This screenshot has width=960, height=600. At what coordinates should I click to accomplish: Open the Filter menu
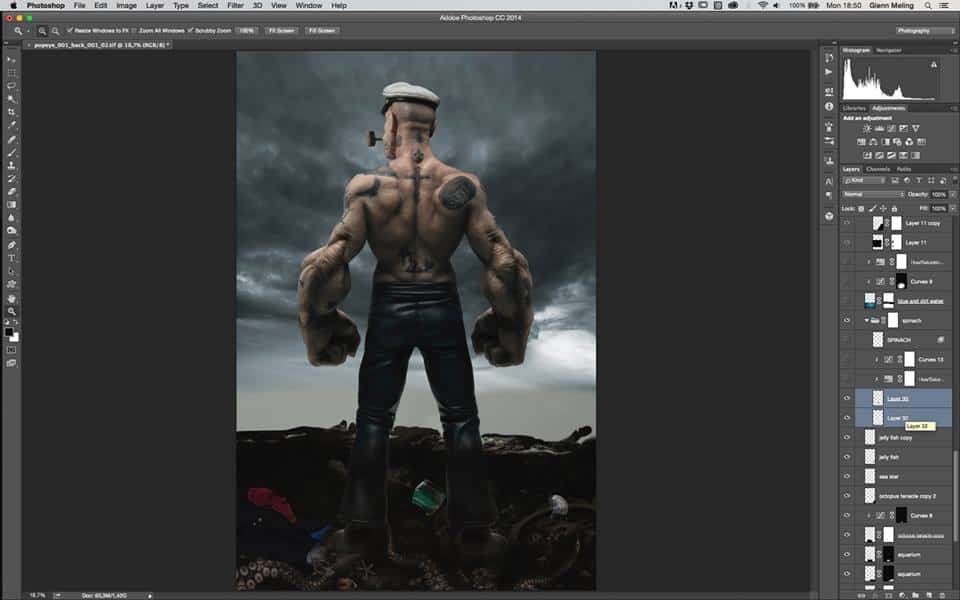pos(234,6)
